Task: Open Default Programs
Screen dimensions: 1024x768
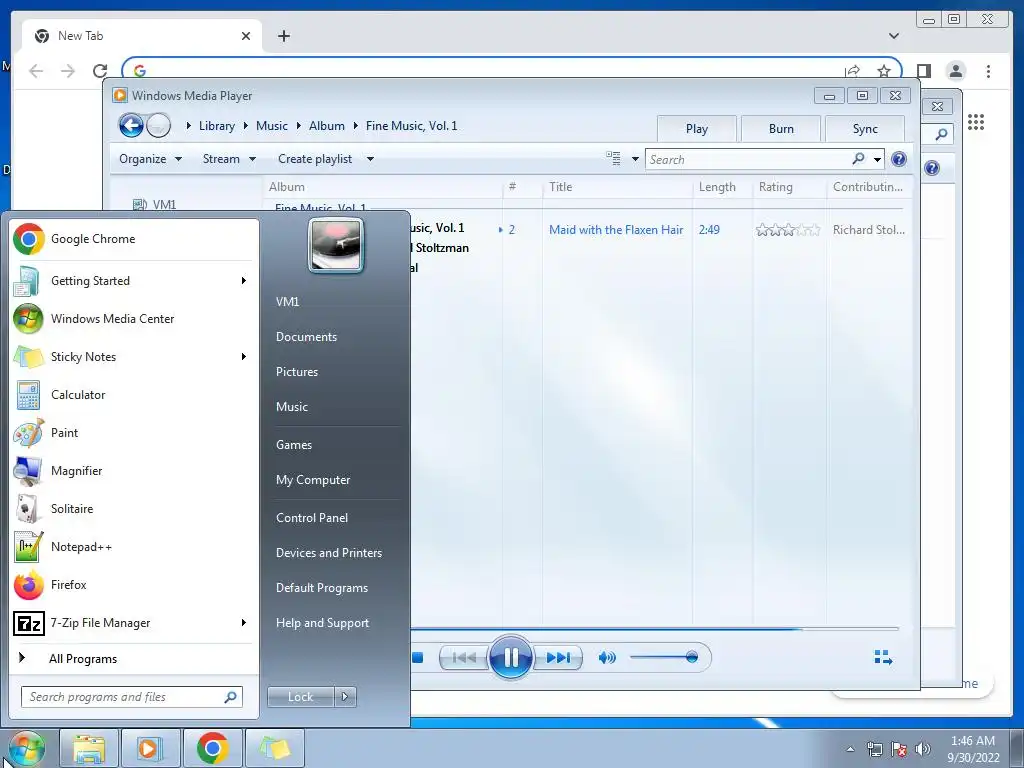Action: point(322,588)
